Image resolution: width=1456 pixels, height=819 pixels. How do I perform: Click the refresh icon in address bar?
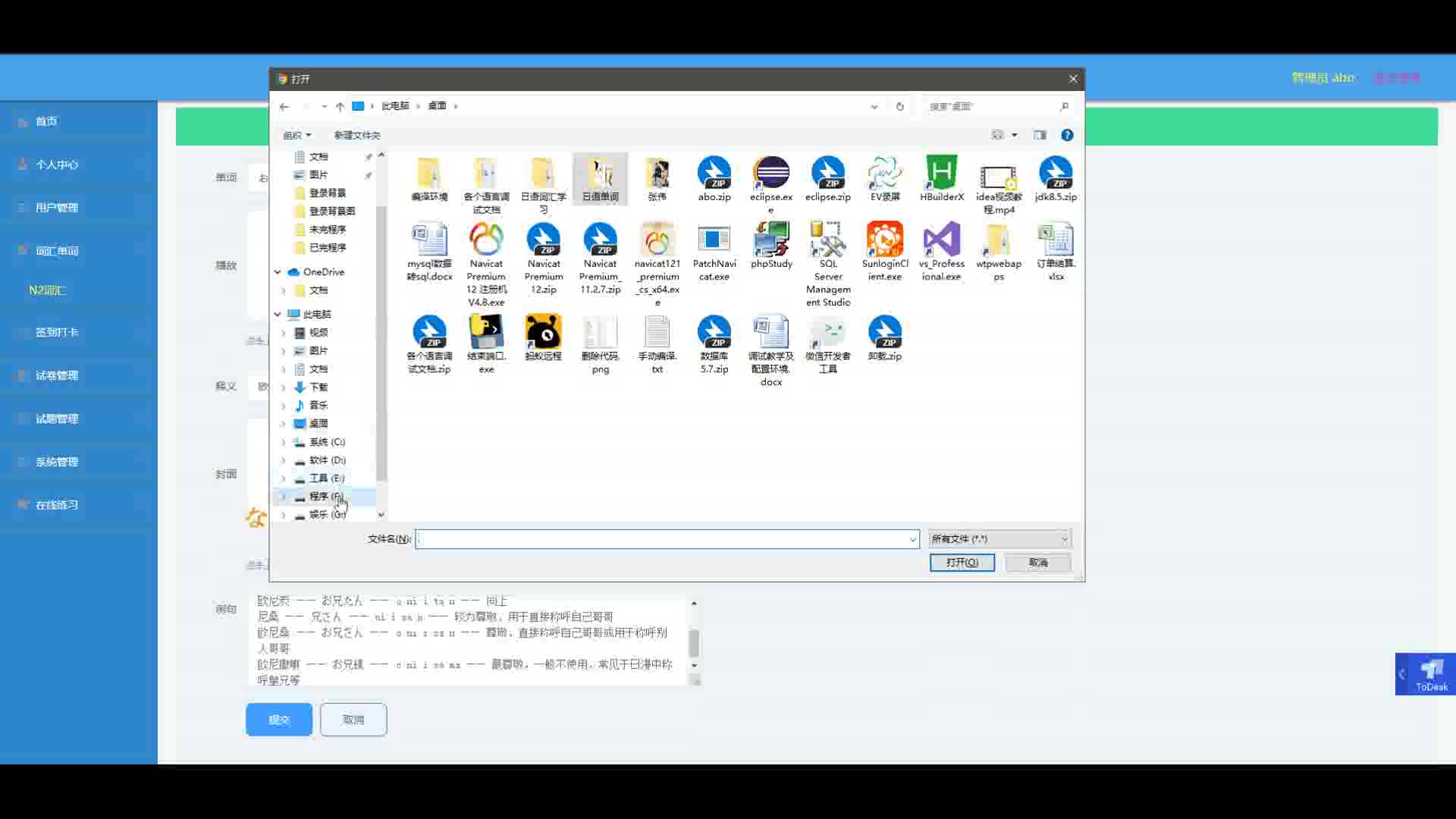coord(900,106)
